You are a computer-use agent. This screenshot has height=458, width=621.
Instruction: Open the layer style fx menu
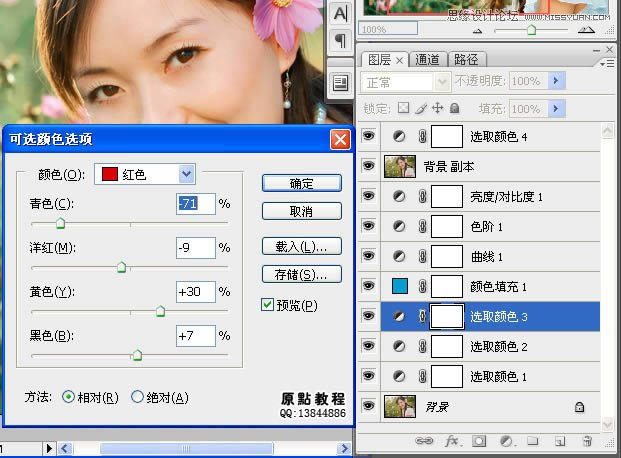click(452, 440)
